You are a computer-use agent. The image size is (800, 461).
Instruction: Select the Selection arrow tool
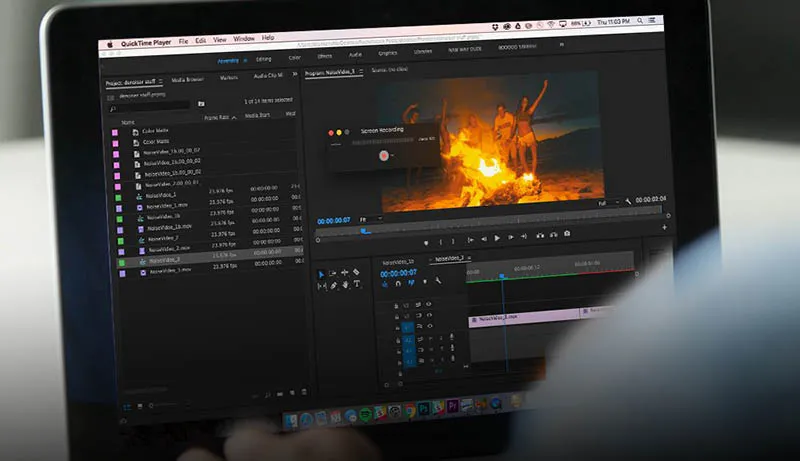321,273
